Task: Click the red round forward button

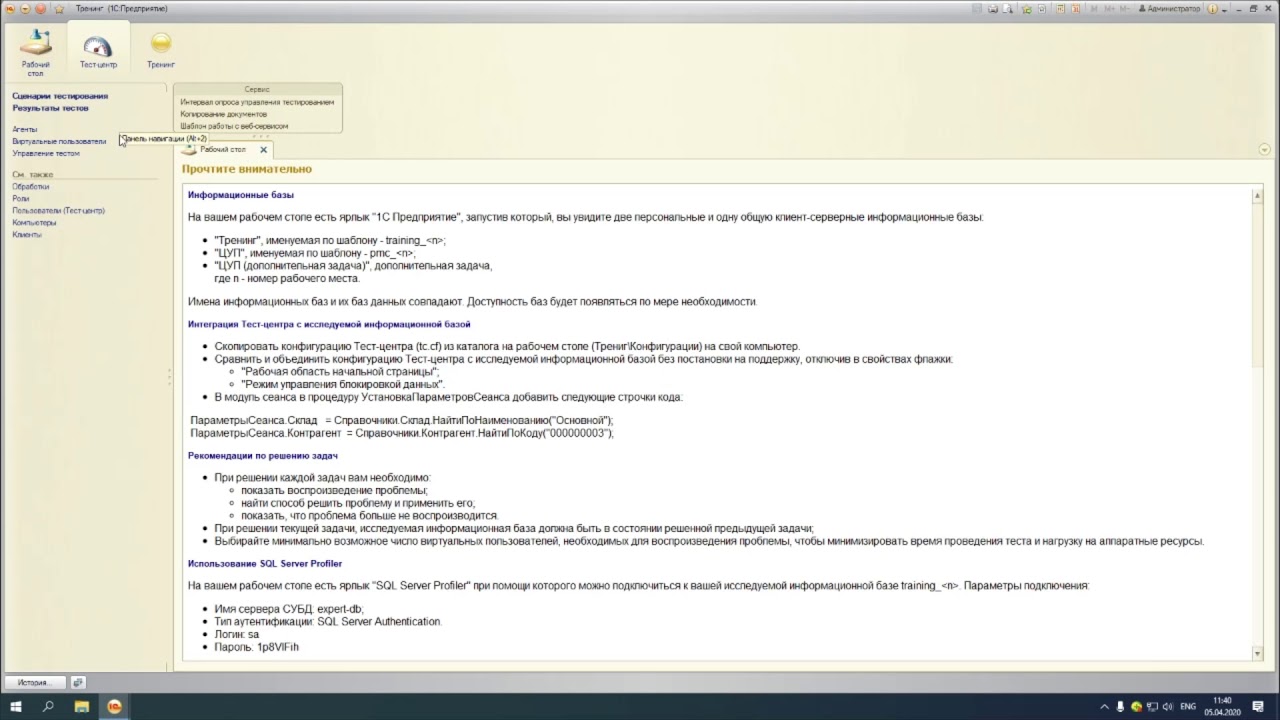Action: pyautogui.click(x=41, y=8)
